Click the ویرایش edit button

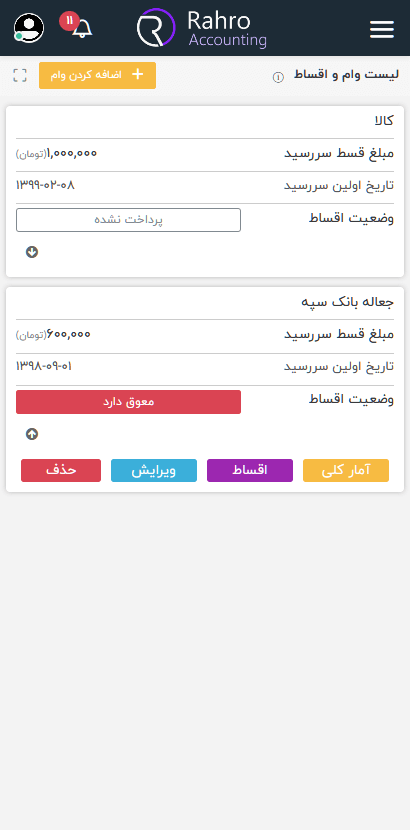pyautogui.click(x=154, y=471)
